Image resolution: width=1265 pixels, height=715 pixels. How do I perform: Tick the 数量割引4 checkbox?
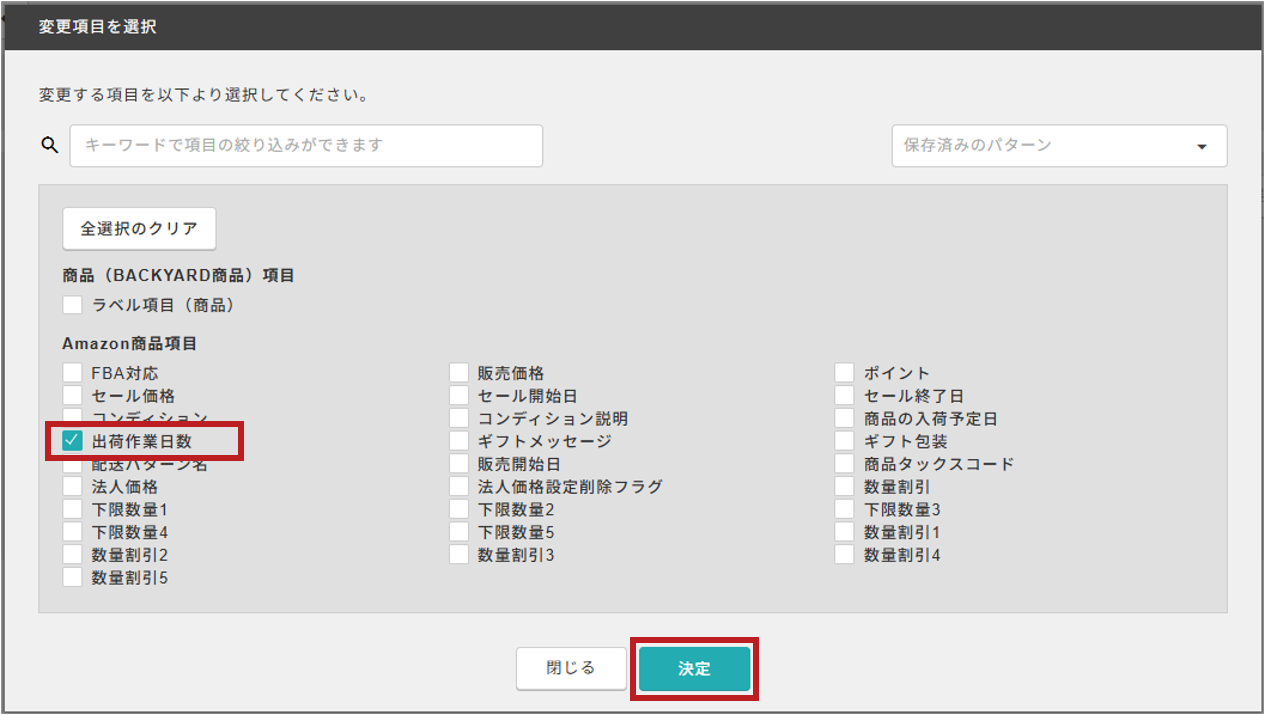[845, 555]
